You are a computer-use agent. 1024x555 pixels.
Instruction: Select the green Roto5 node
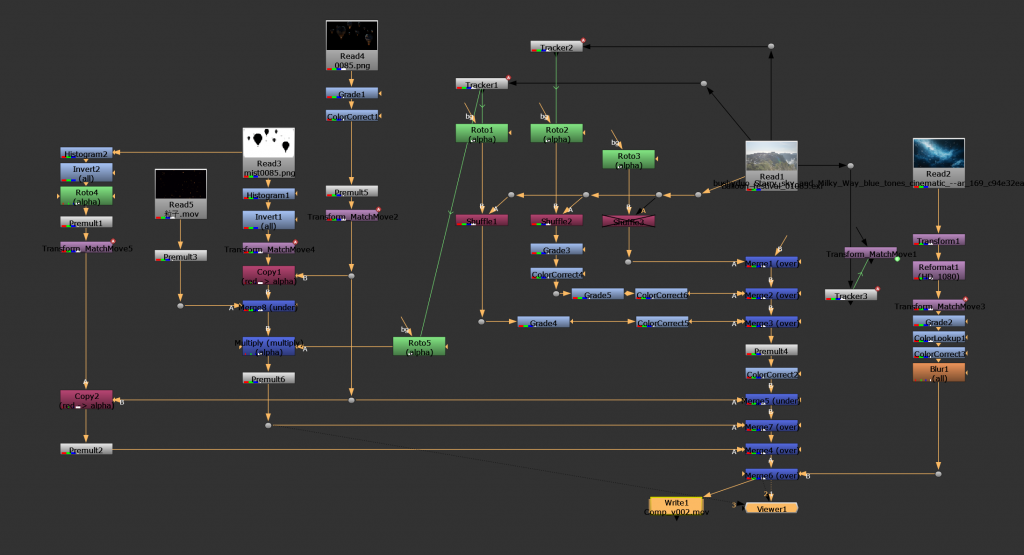419,346
